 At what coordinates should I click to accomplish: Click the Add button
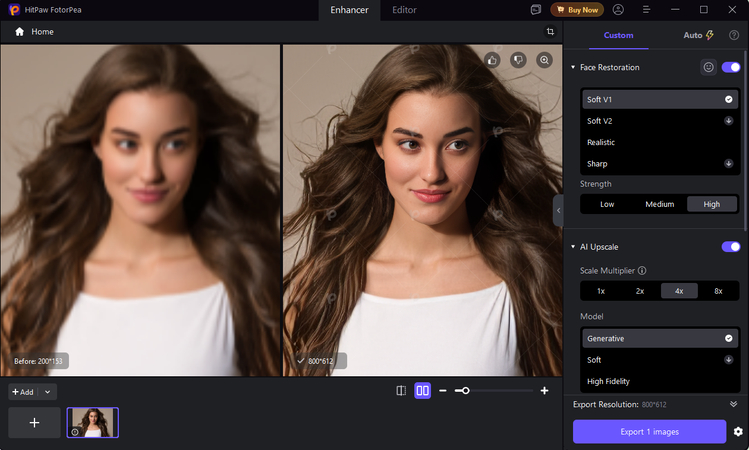click(x=23, y=392)
